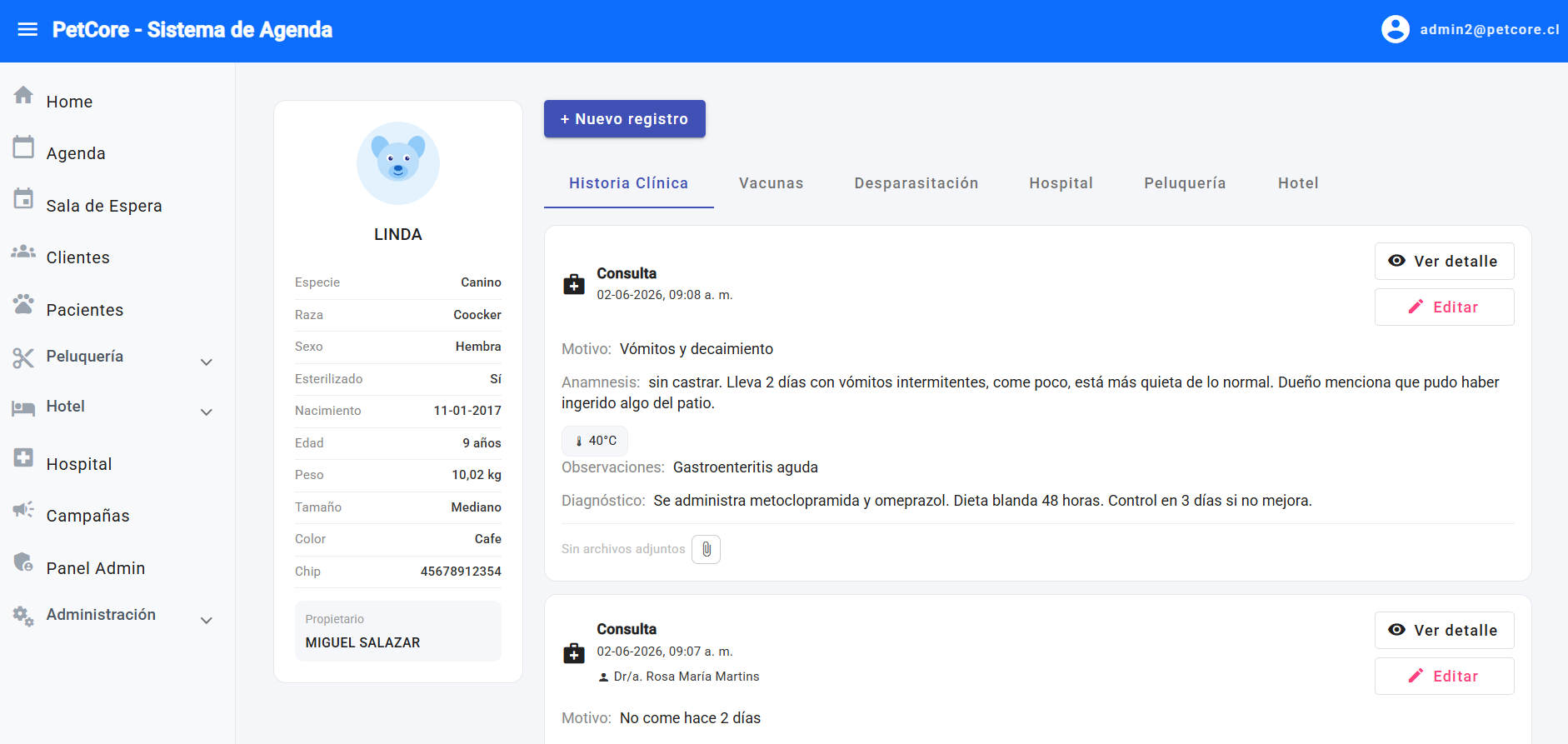Open Sala de Espera sidebar icon
Viewport: 1568px width, 744px height.
[23, 199]
